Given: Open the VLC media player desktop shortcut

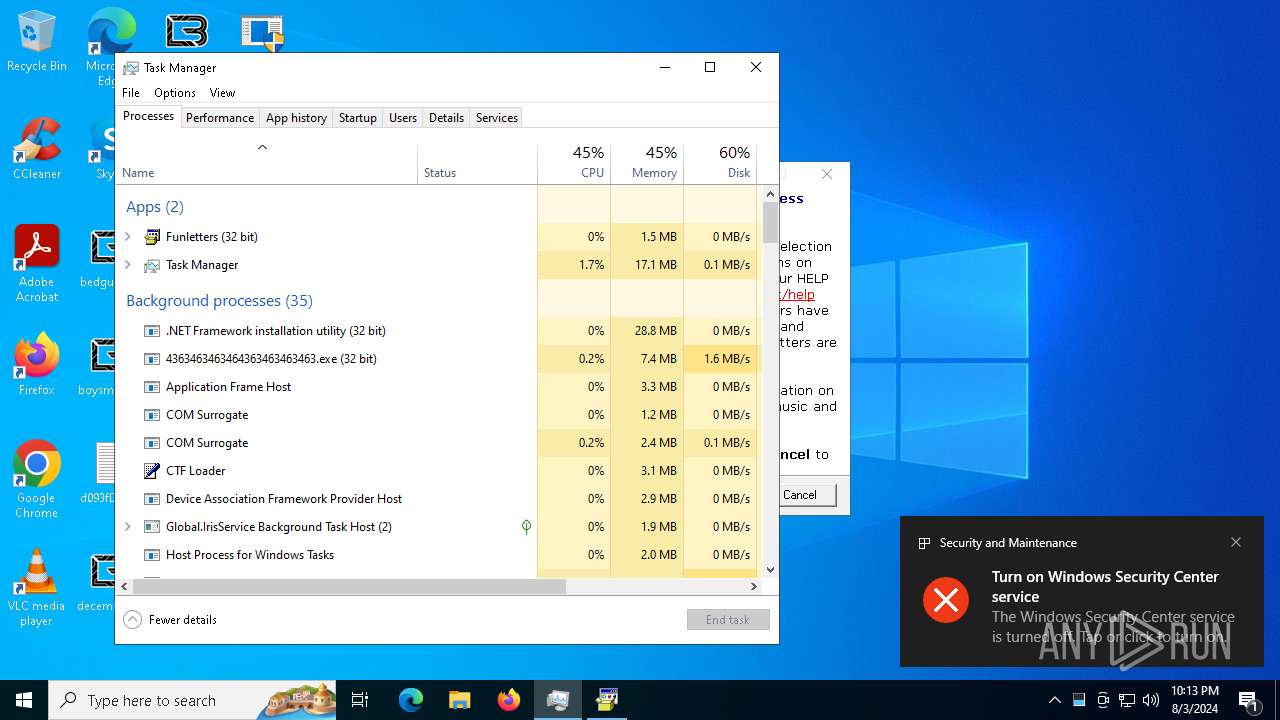Looking at the screenshot, I should pyautogui.click(x=37, y=588).
